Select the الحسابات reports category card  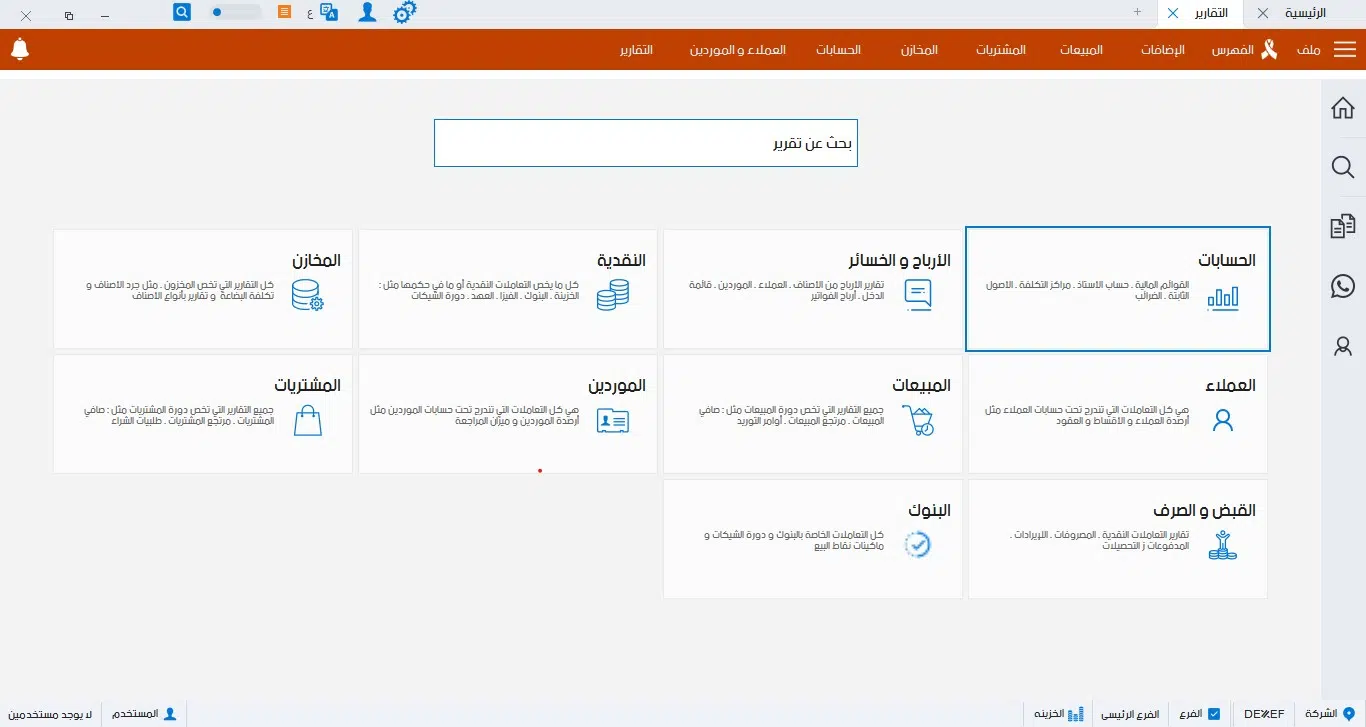[x=1117, y=288]
